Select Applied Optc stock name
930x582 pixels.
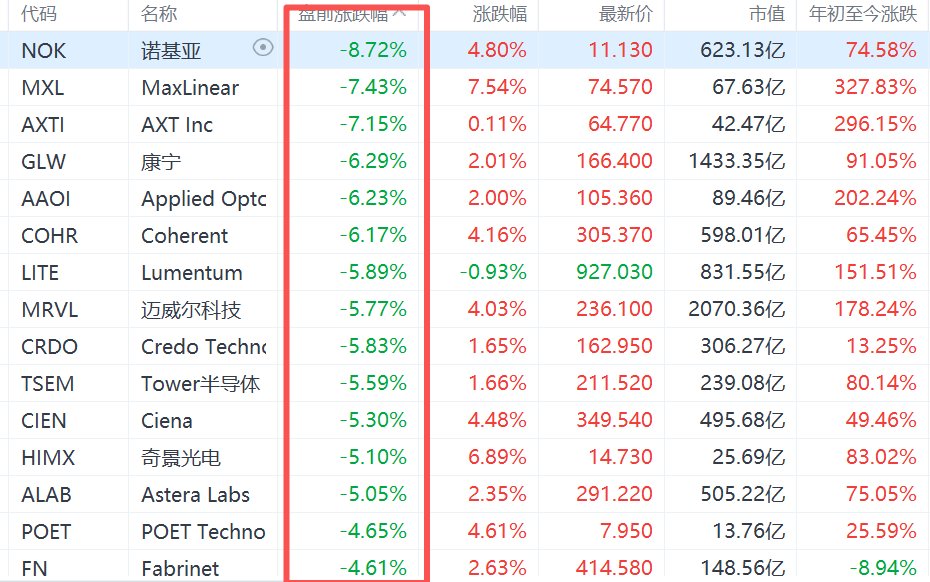[203, 199]
